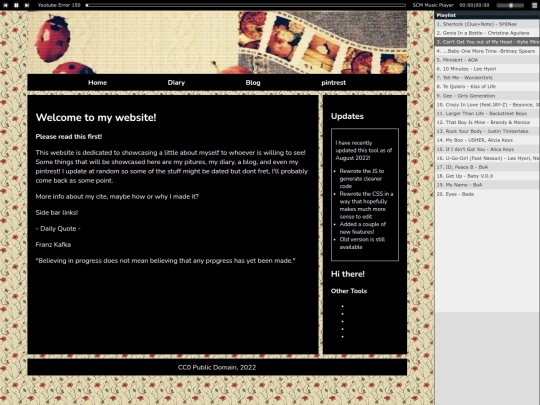Image resolution: width=540 pixels, height=405 pixels.
Task: Click the Side bar links! line
Action: [x=57, y=213]
